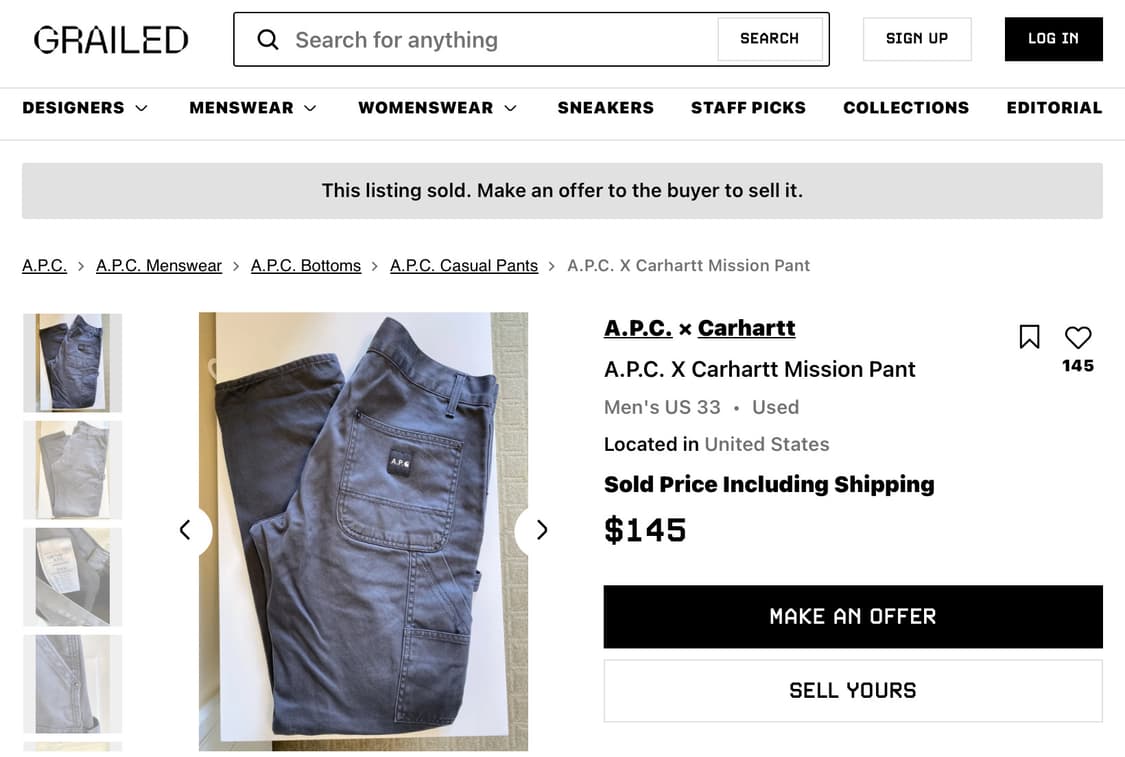Follow the A.P.C. Casual Pants breadcrumb
The width and height of the screenshot is (1125, 757).
point(464,266)
